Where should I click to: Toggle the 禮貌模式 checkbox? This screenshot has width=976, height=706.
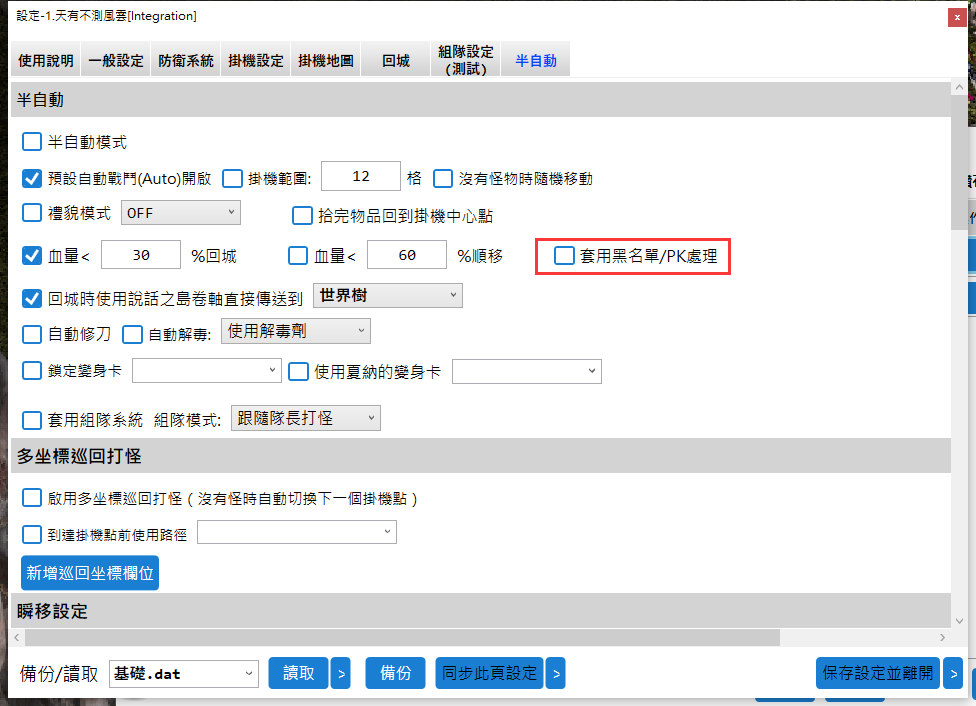pos(32,213)
